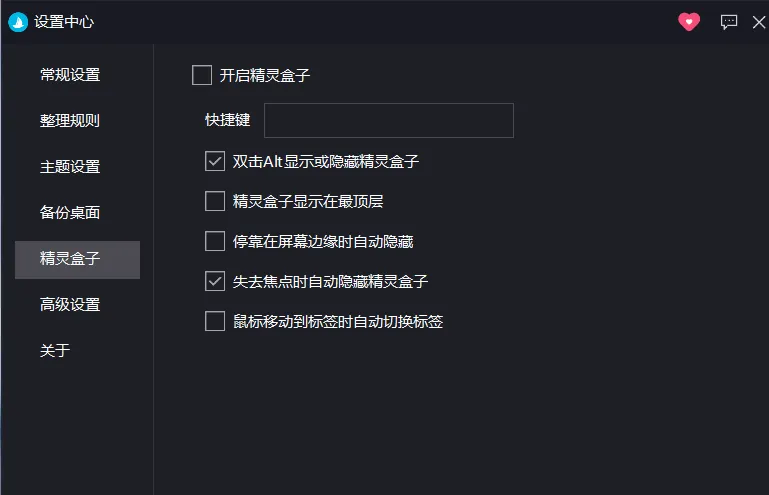The height and width of the screenshot is (495, 769).
Task: Click the 设置中心 window title text
Action: [x=64, y=22]
